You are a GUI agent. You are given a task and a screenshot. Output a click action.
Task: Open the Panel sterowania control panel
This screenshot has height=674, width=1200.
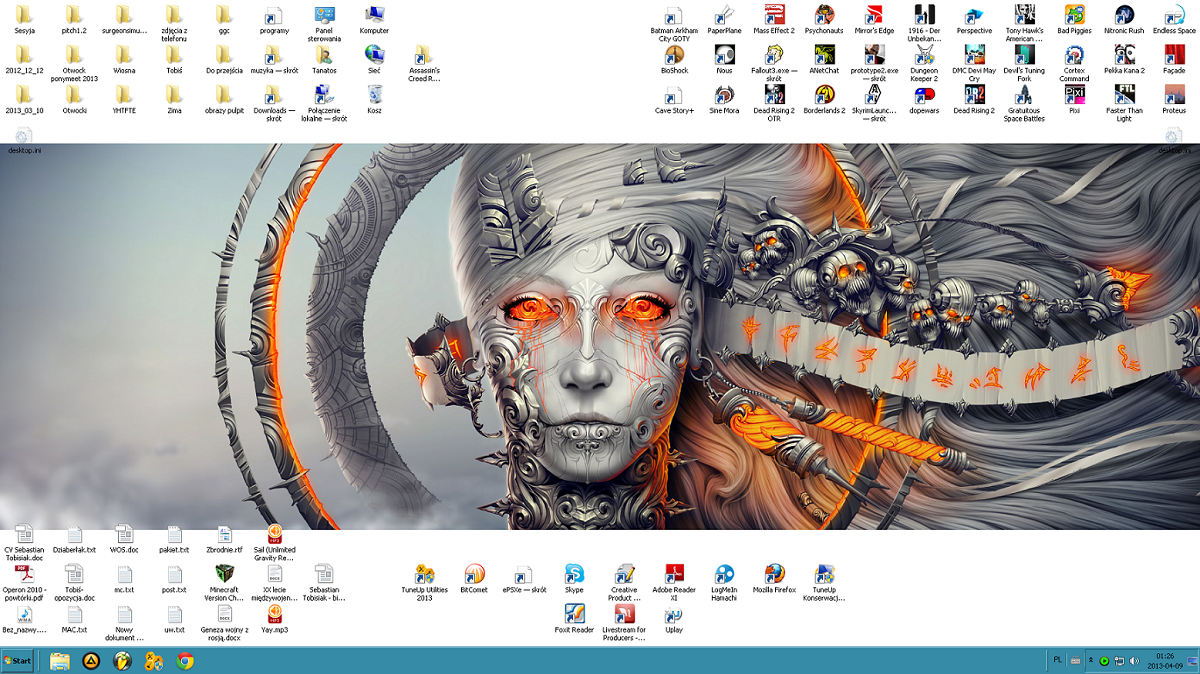324,15
